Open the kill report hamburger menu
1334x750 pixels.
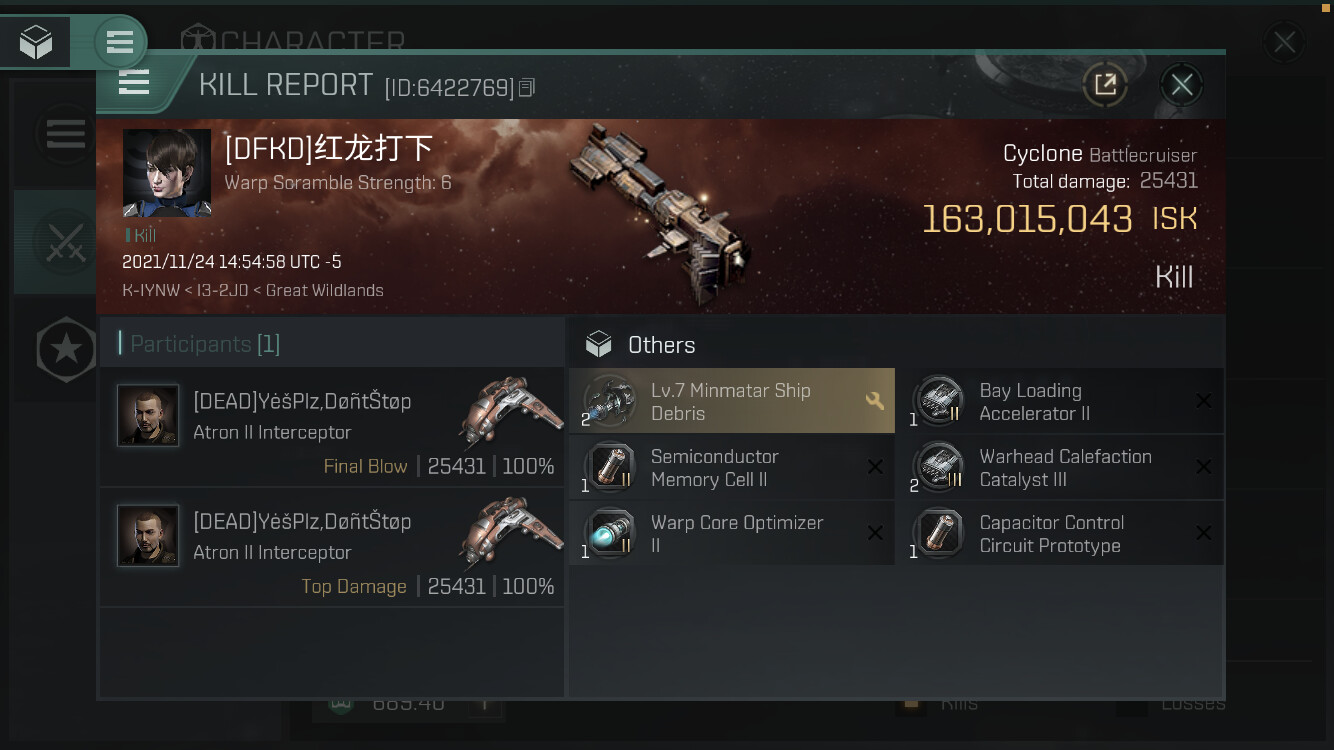coord(134,82)
